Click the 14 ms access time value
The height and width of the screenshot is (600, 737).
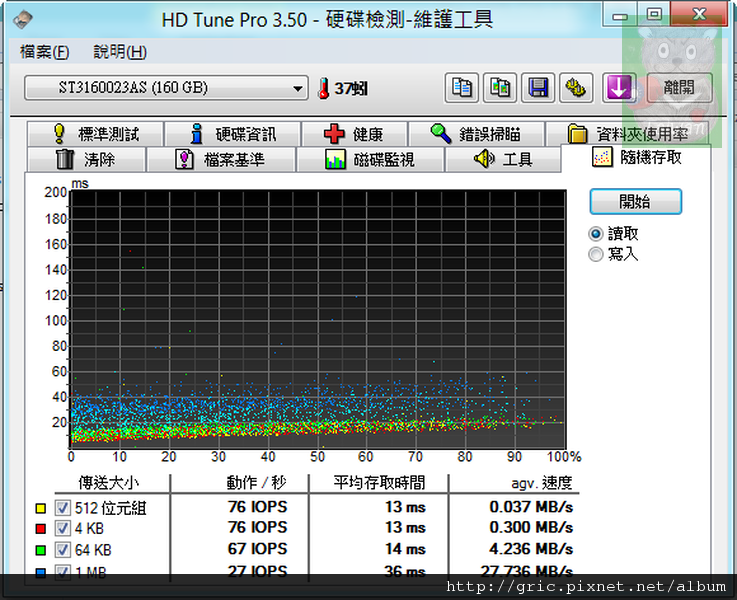tap(405, 549)
